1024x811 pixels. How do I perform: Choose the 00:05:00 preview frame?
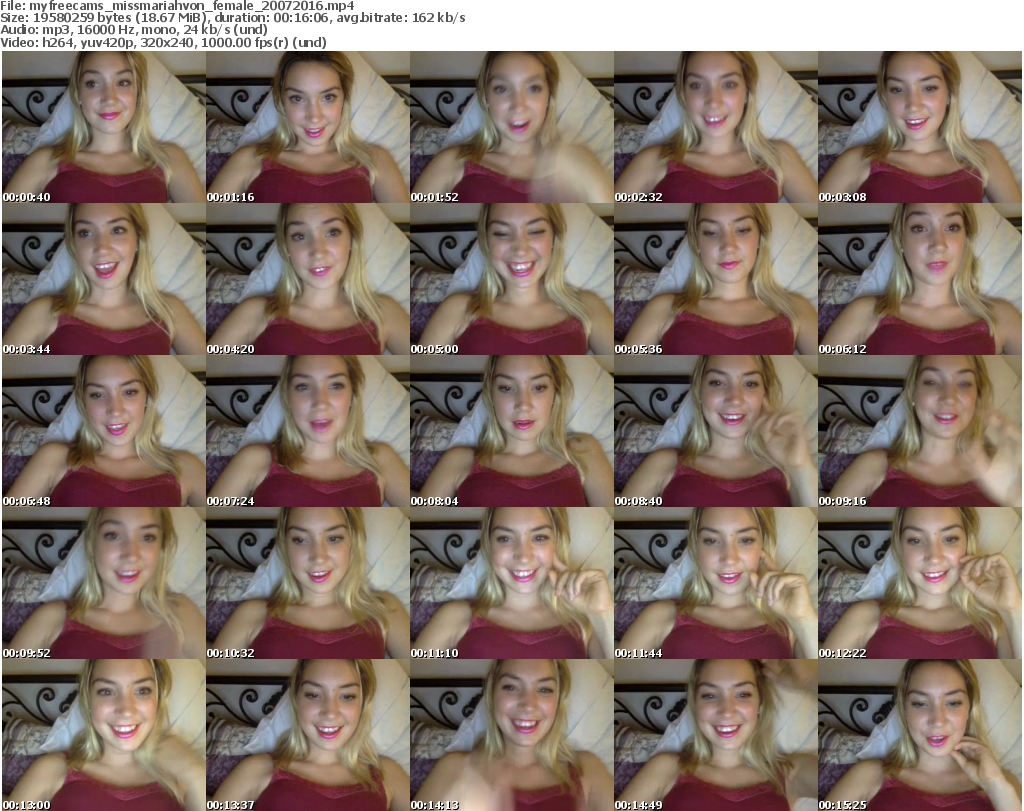point(512,279)
